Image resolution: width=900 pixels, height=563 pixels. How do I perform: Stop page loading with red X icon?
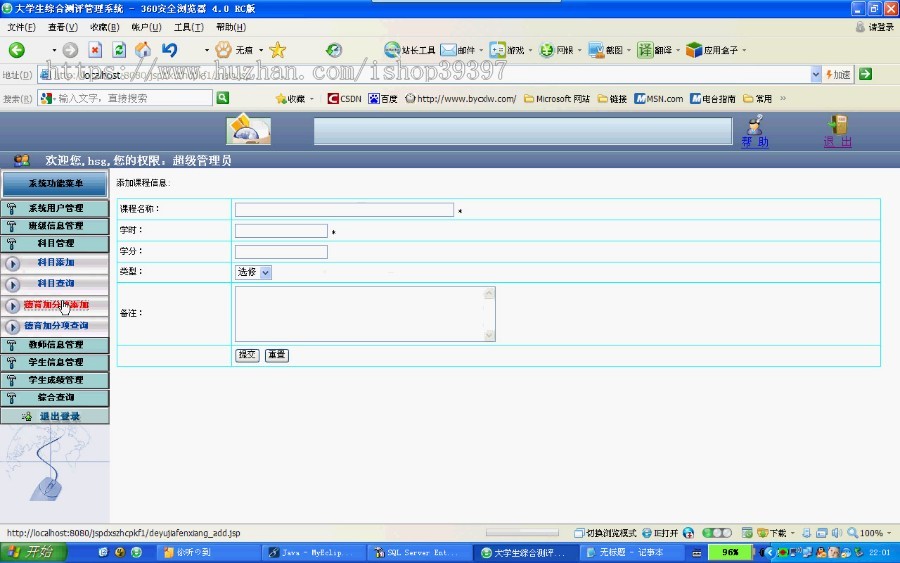pyautogui.click(x=95, y=50)
